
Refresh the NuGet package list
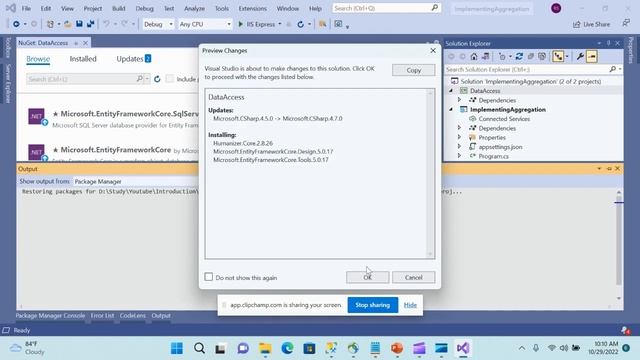pos(157,79)
